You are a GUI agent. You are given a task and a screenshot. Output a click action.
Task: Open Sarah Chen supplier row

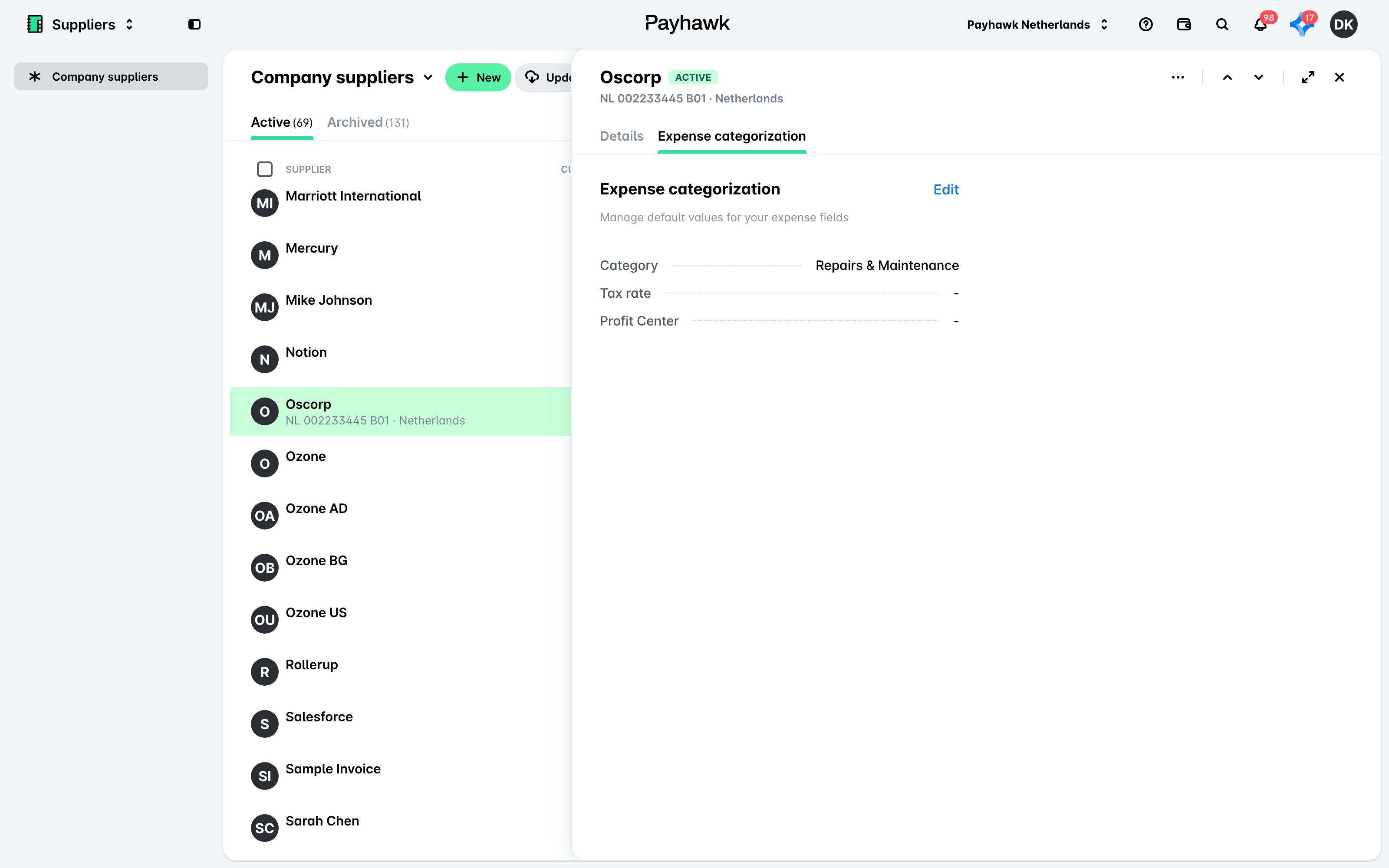[401, 828]
